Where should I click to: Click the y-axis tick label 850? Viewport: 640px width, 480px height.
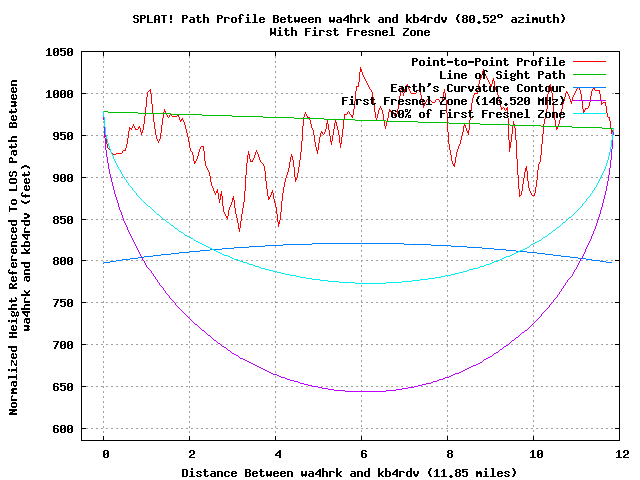[63, 220]
